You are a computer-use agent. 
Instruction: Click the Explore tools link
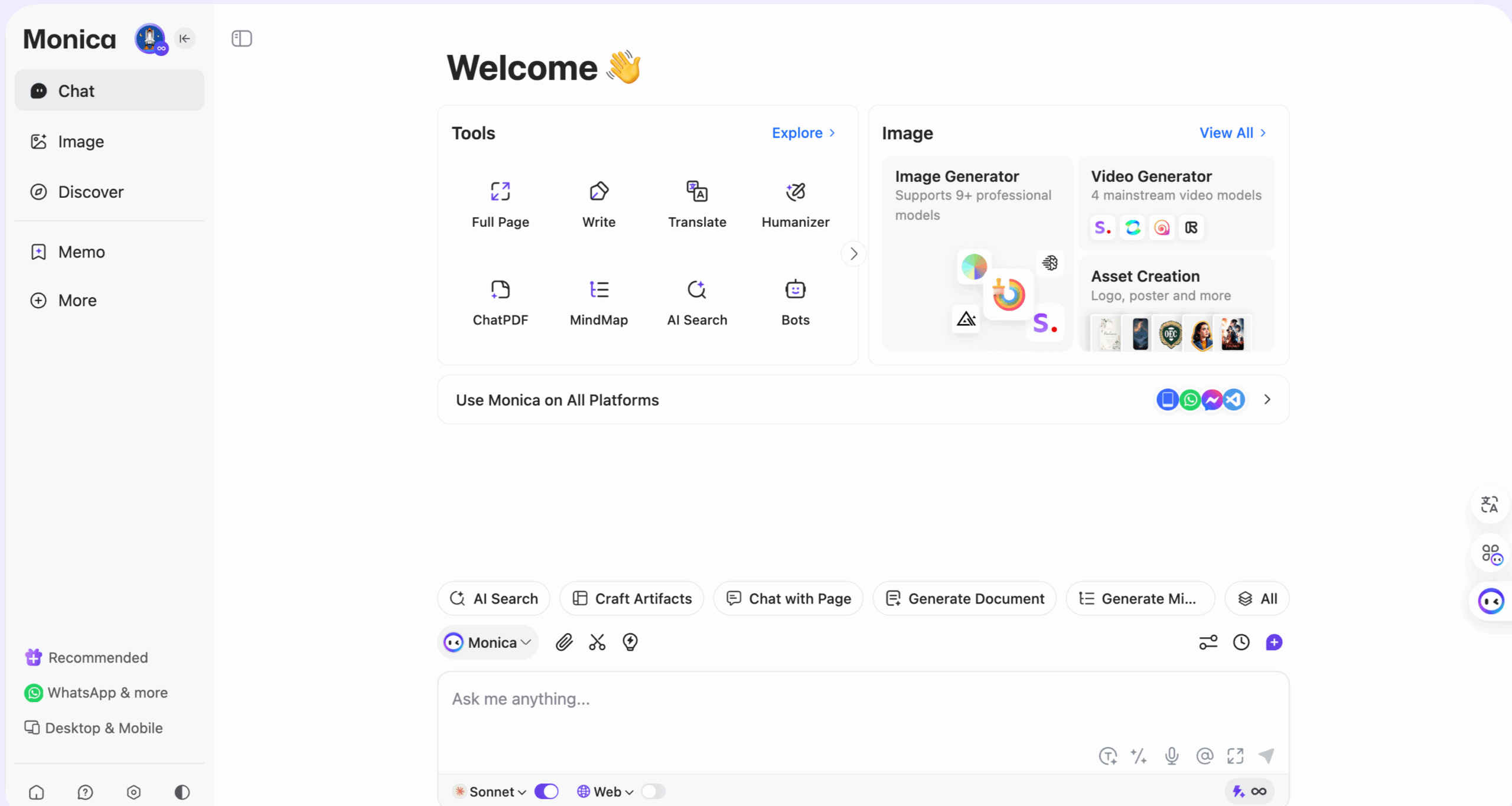point(803,133)
